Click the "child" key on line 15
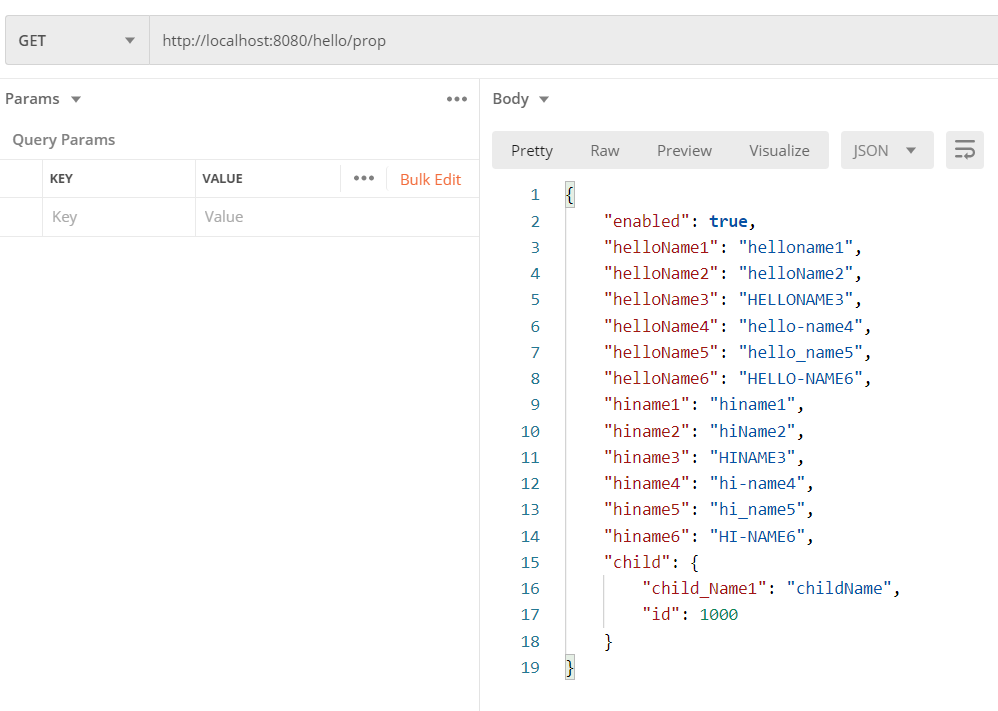 click(637, 563)
